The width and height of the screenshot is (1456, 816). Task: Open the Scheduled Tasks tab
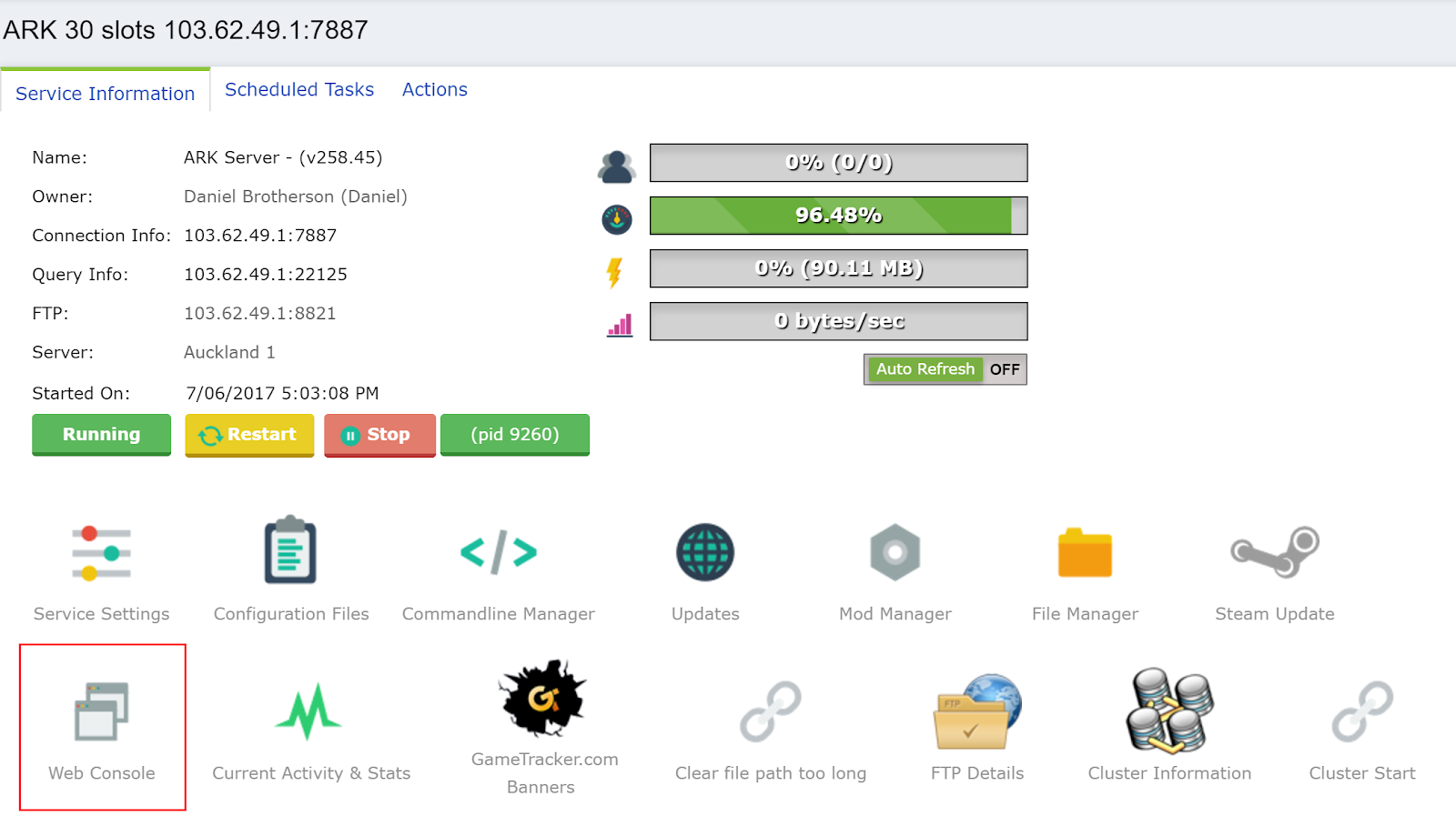(x=299, y=89)
